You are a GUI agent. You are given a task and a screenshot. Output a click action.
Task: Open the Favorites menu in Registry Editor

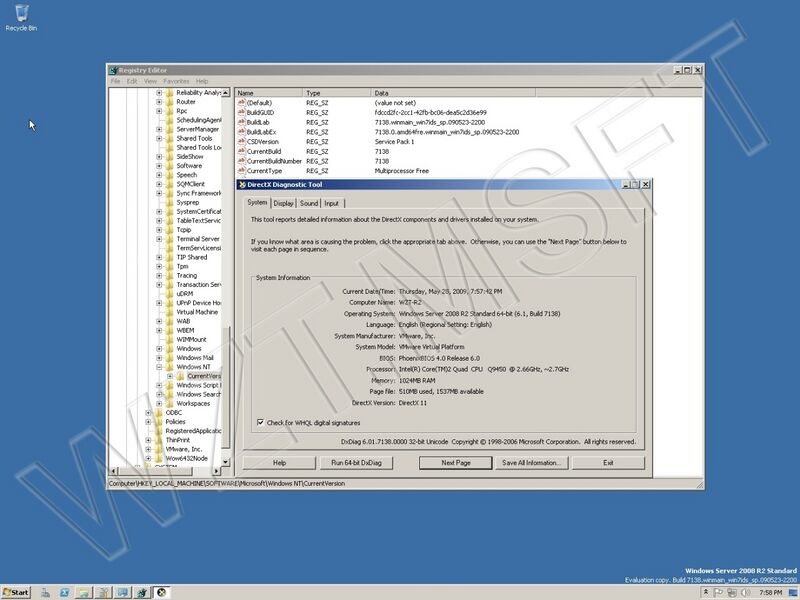tap(177, 81)
